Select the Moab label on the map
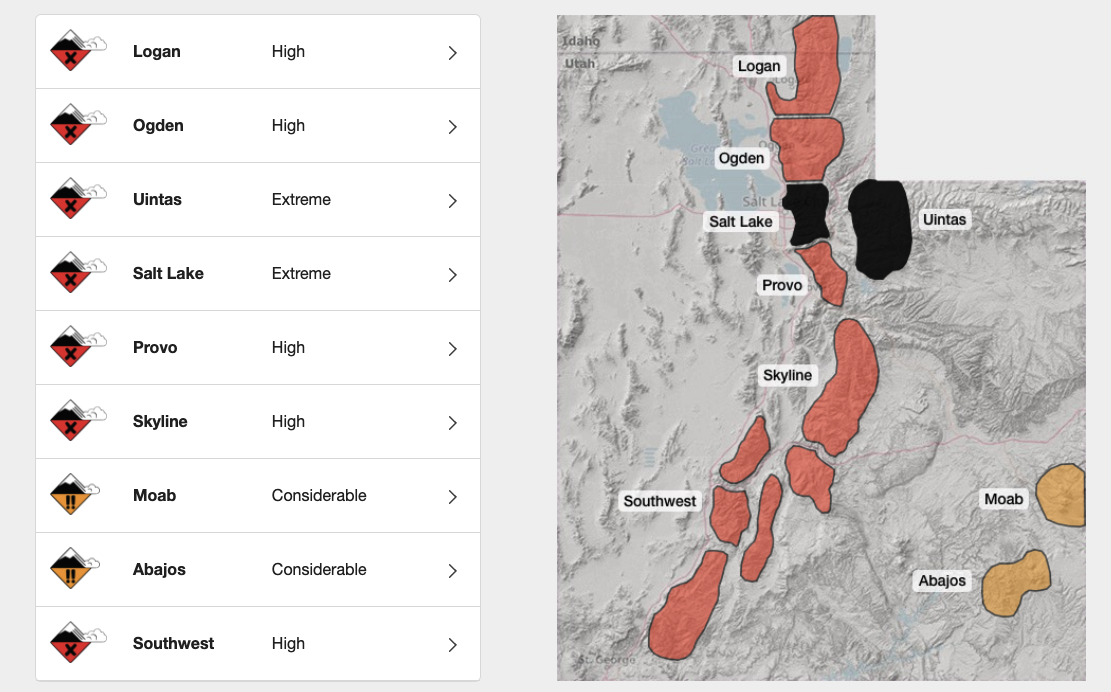The image size is (1111, 692). (1003, 499)
